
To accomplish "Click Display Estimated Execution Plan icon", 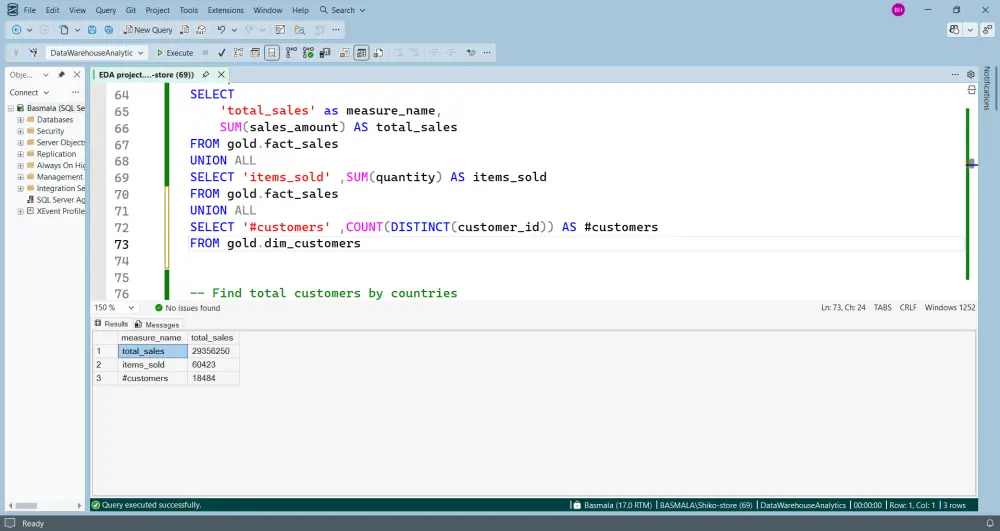I will click(x=239, y=53).
